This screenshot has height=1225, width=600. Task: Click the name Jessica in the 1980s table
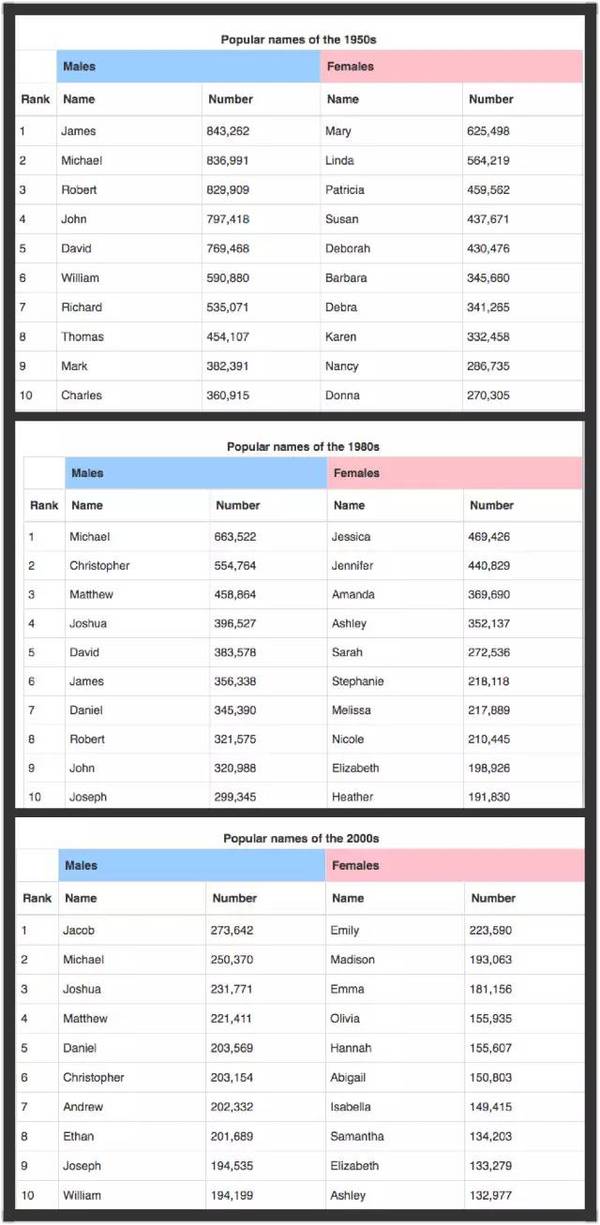pyautogui.click(x=351, y=537)
